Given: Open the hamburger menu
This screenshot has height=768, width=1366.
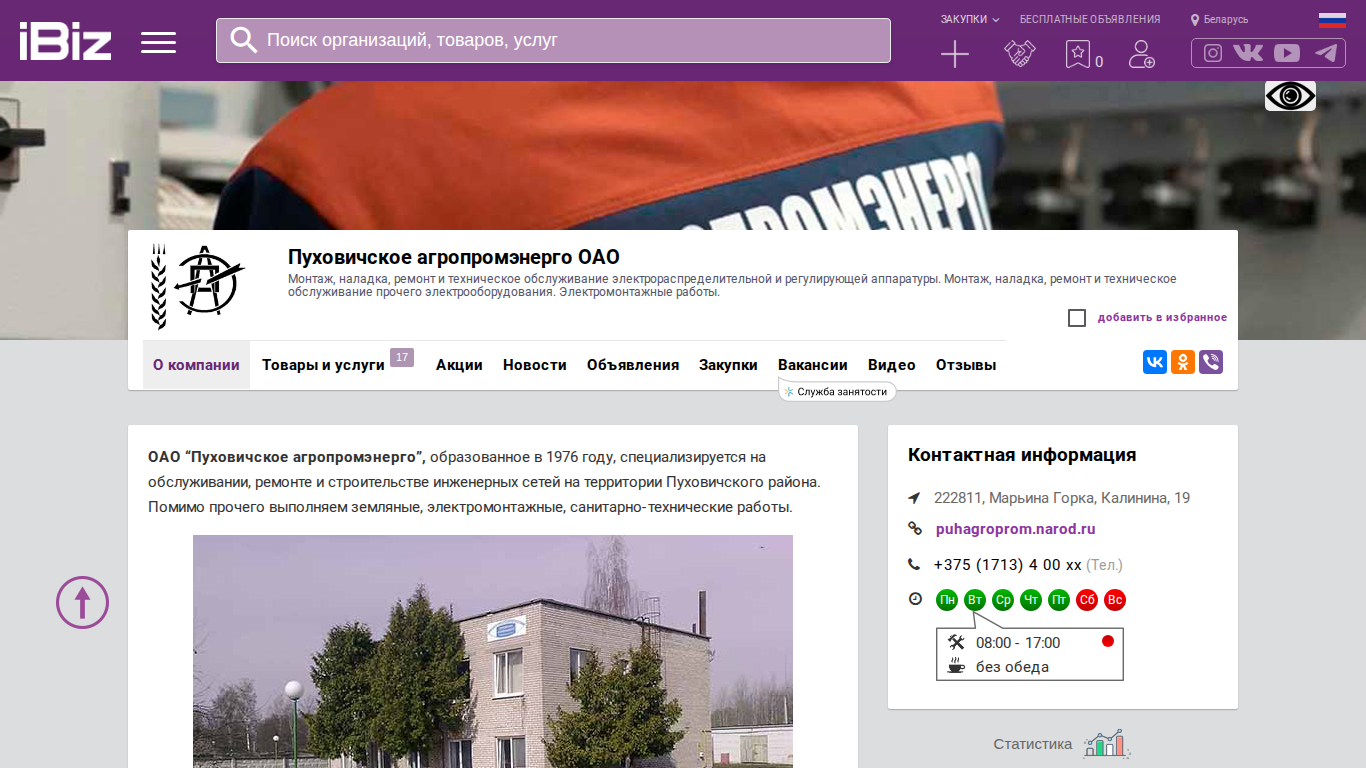Looking at the screenshot, I should pyautogui.click(x=158, y=42).
